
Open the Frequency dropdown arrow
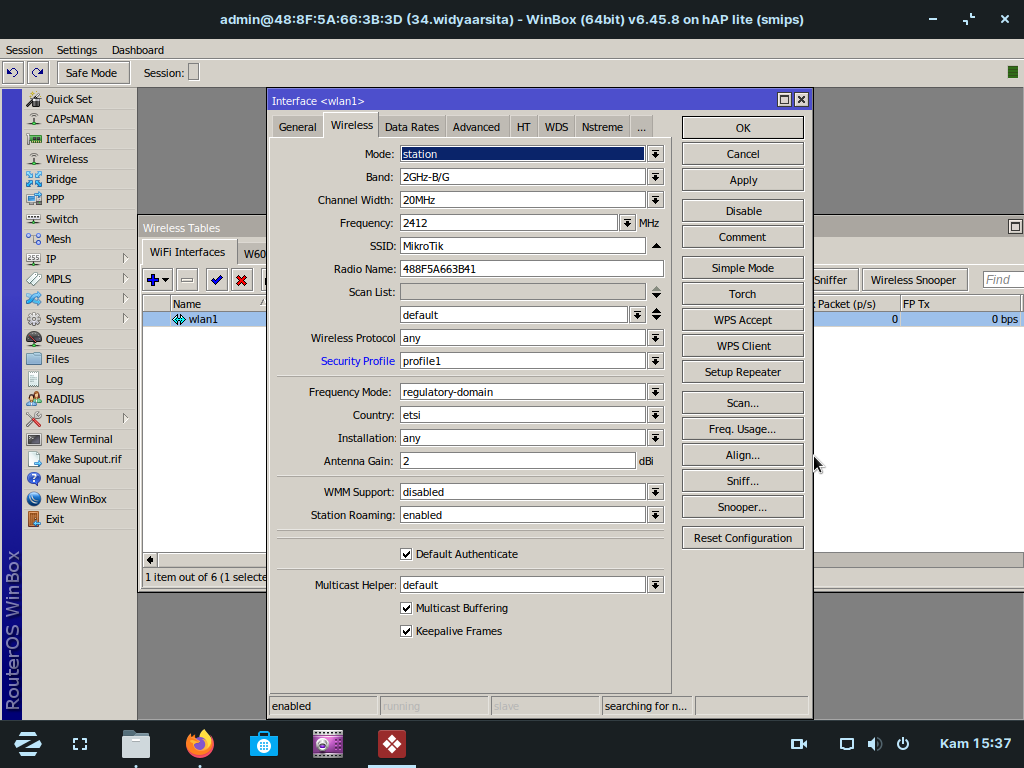[627, 223]
